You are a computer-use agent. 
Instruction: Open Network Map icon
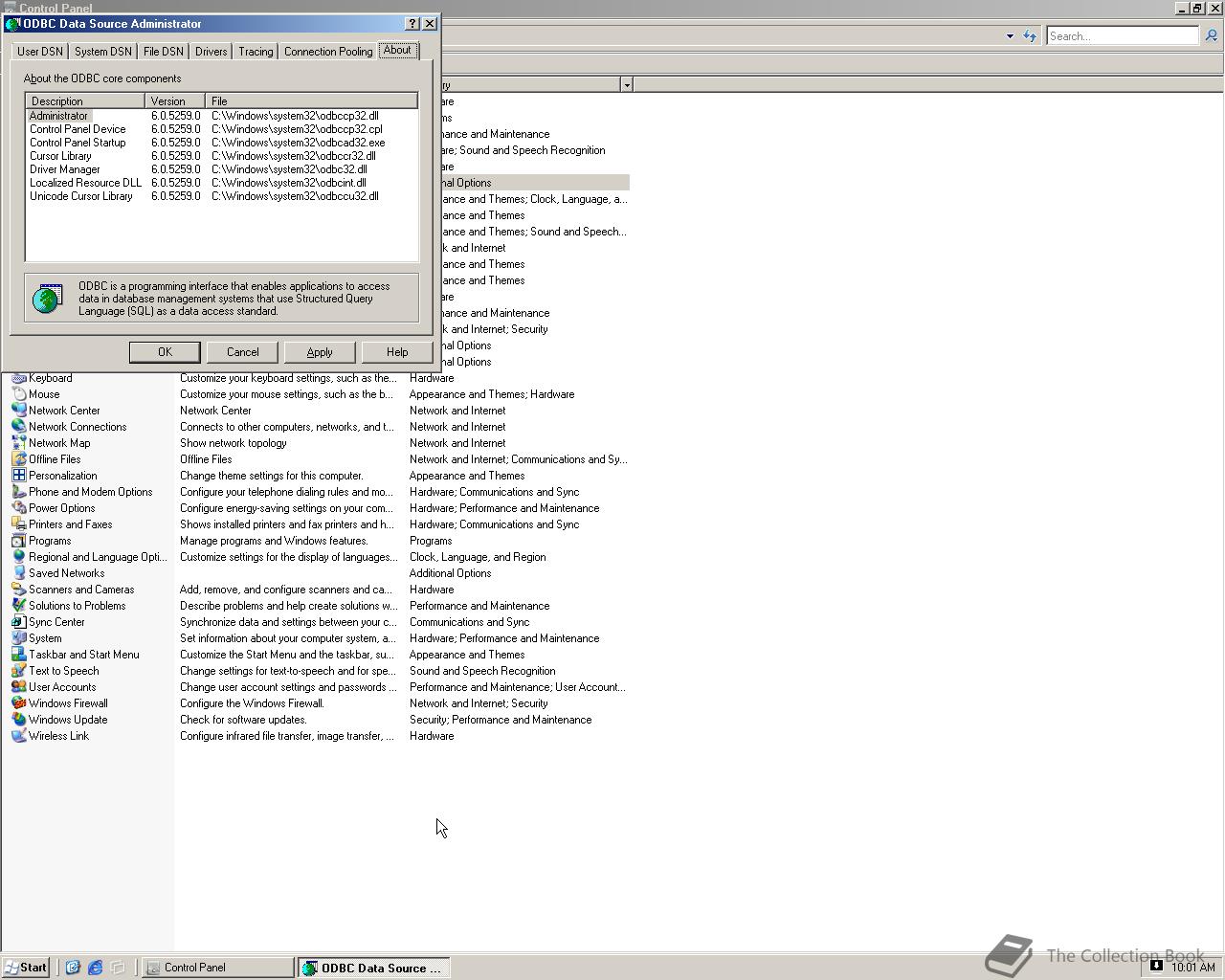18,443
